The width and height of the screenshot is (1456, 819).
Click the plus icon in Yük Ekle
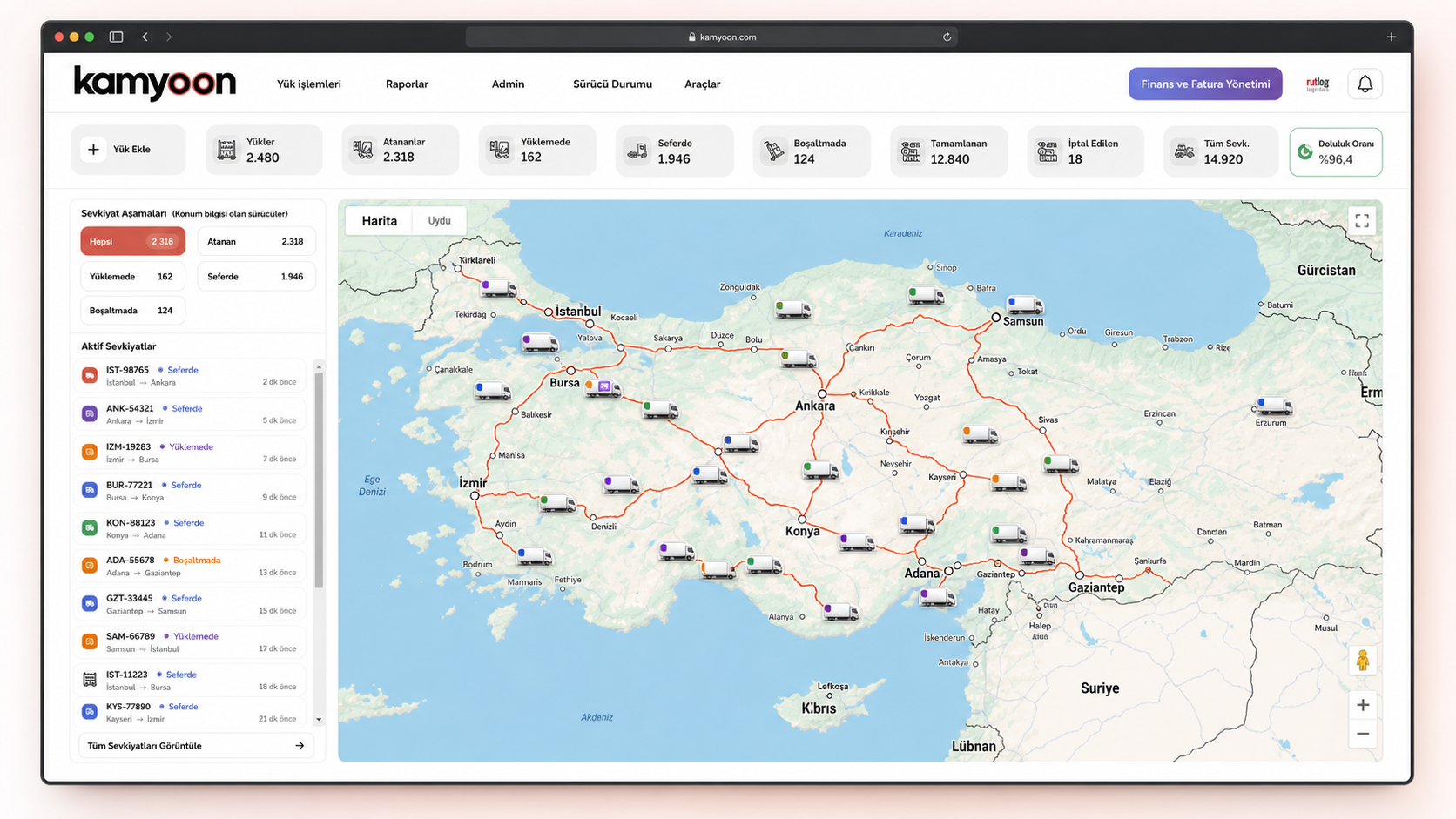(x=93, y=150)
